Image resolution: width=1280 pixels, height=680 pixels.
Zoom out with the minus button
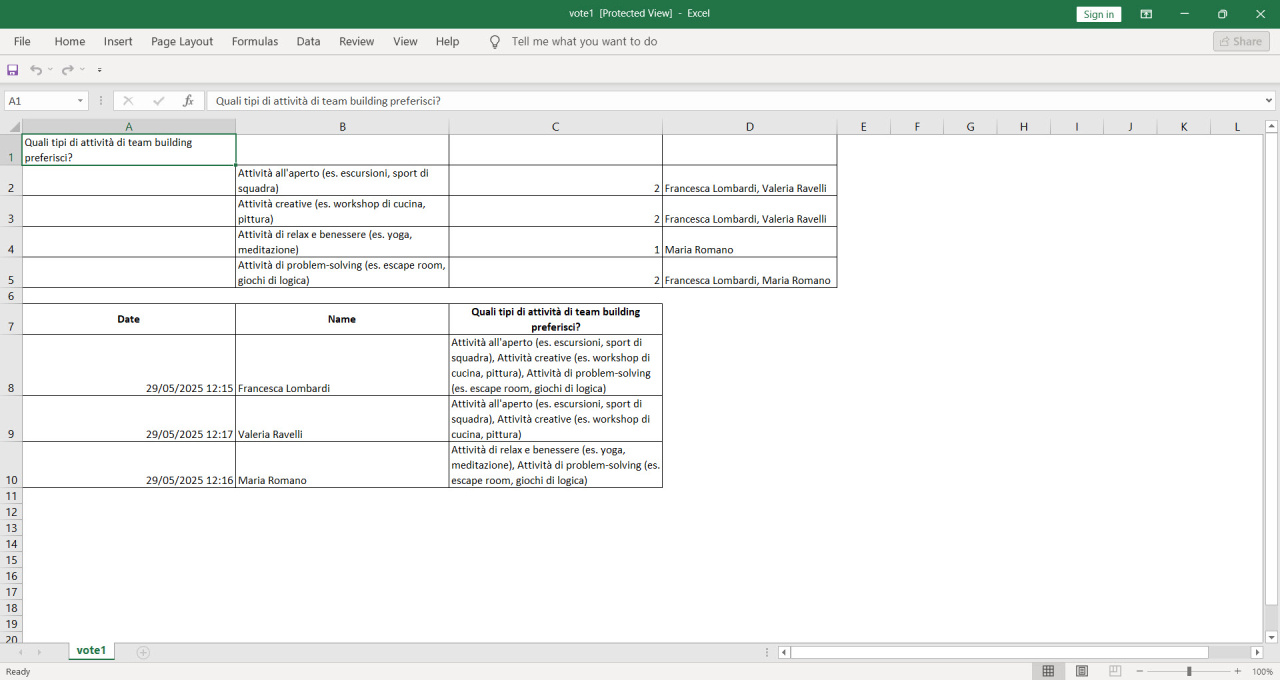coord(1139,671)
